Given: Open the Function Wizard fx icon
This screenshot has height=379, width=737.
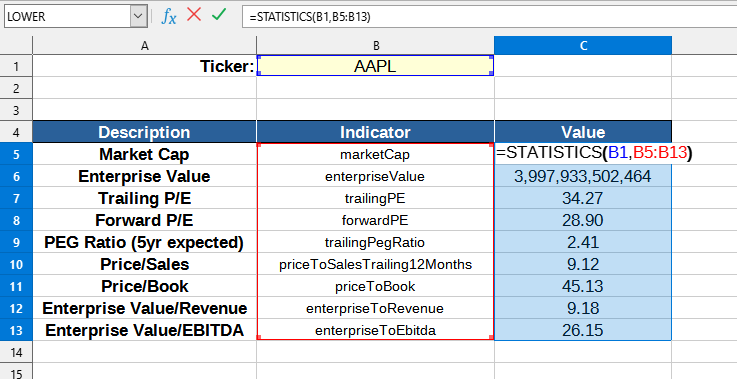Looking at the screenshot, I should click(169, 16).
